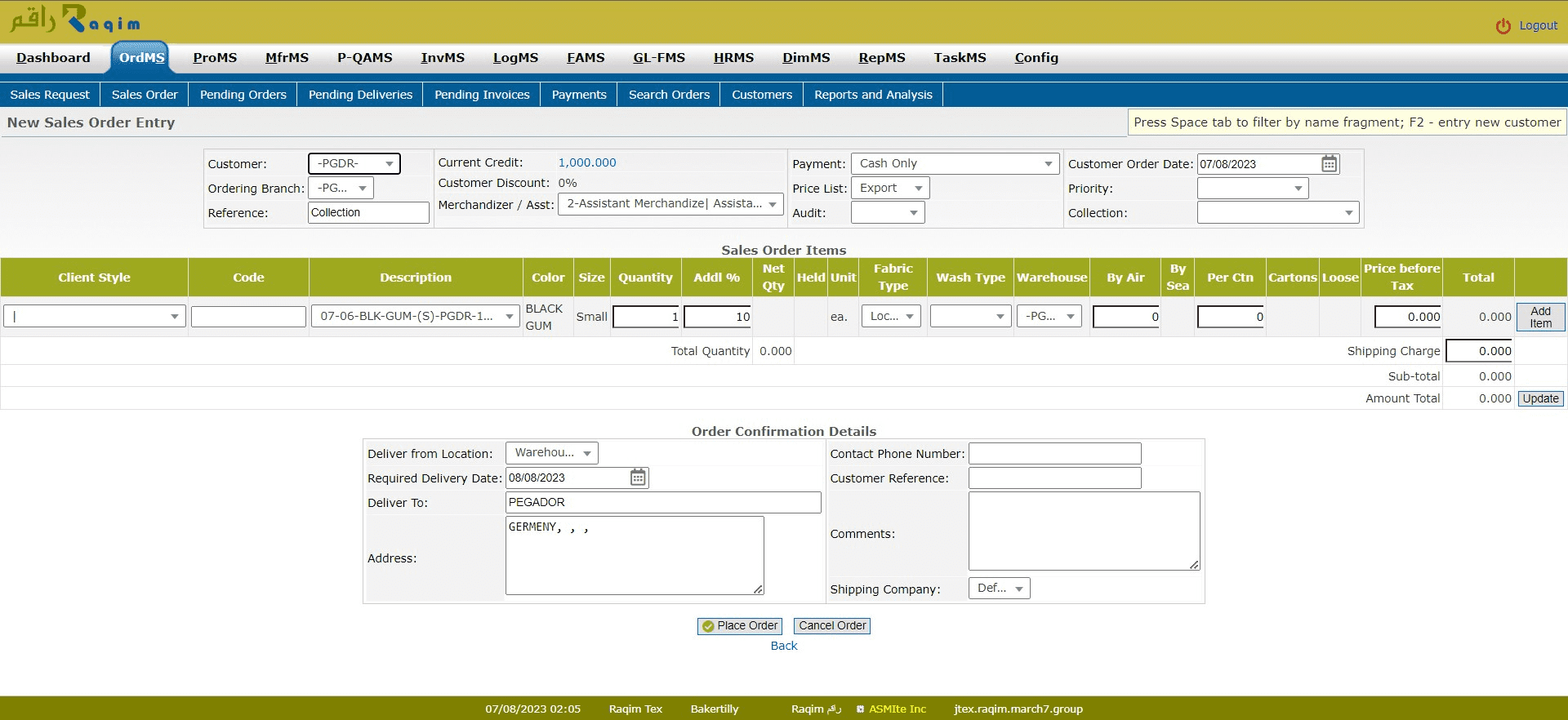Open the Config menu
This screenshot has width=1568, height=720.
(1036, 58)
